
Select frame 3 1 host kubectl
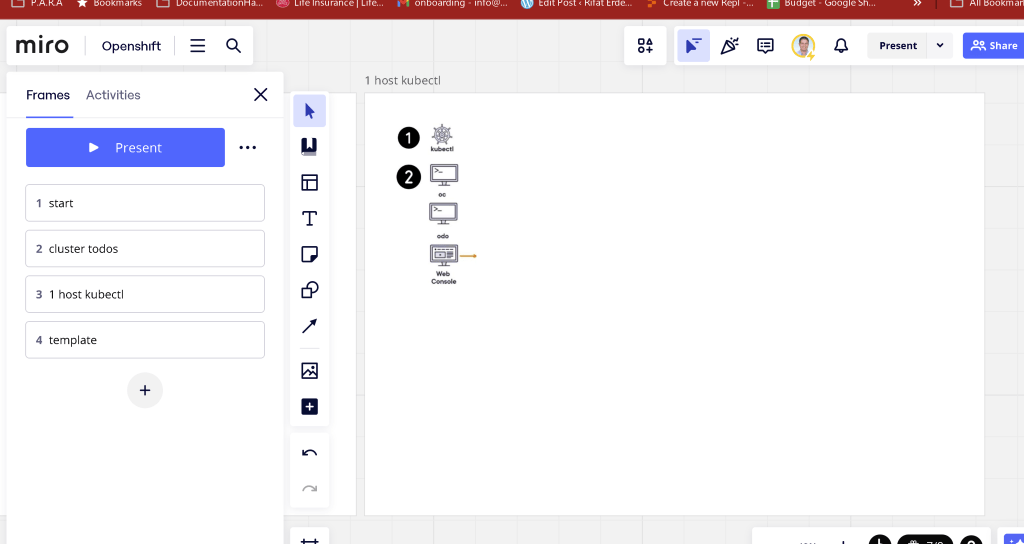click(x=145, y=294)
